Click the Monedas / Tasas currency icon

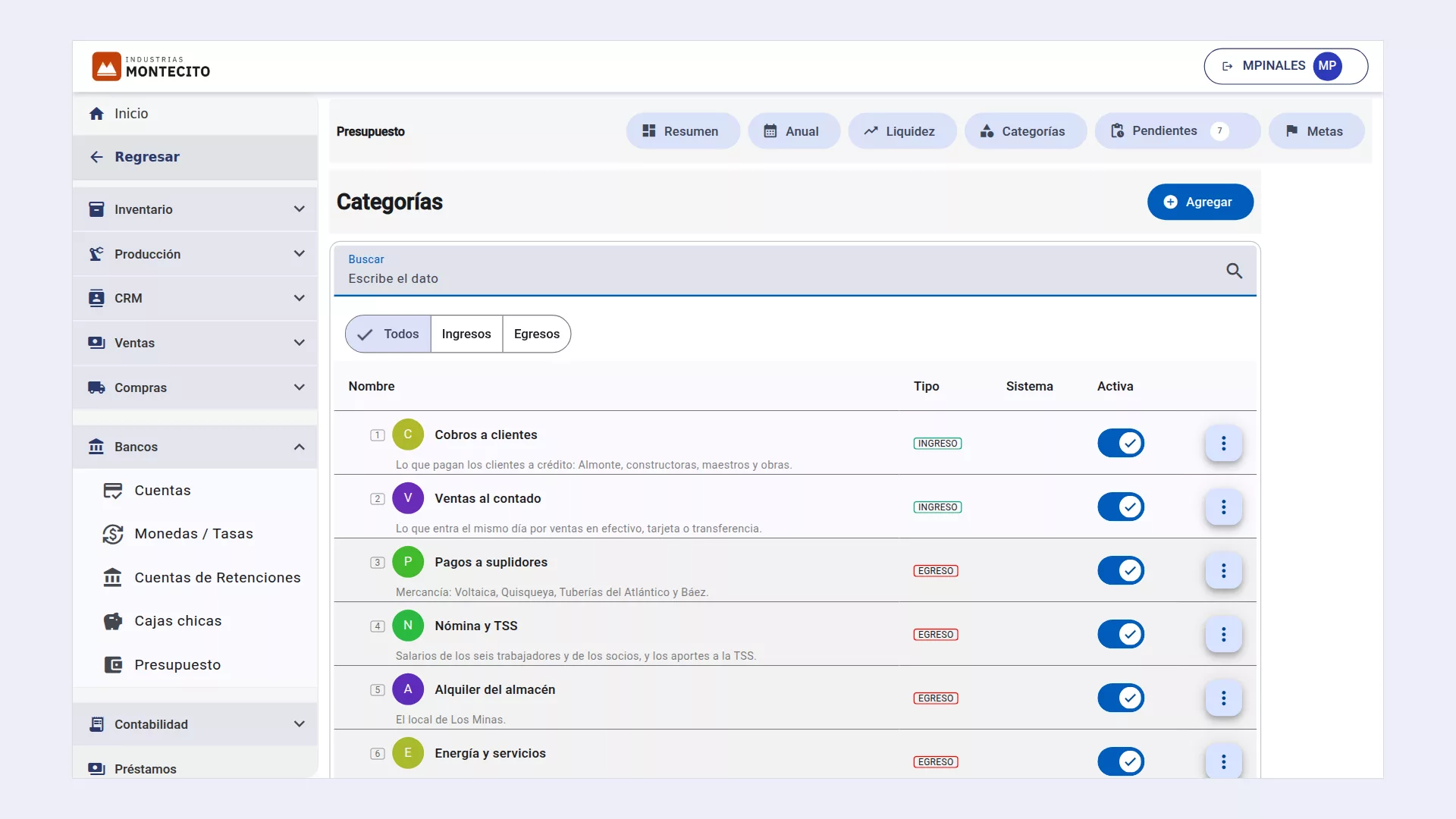pos(113,534)
